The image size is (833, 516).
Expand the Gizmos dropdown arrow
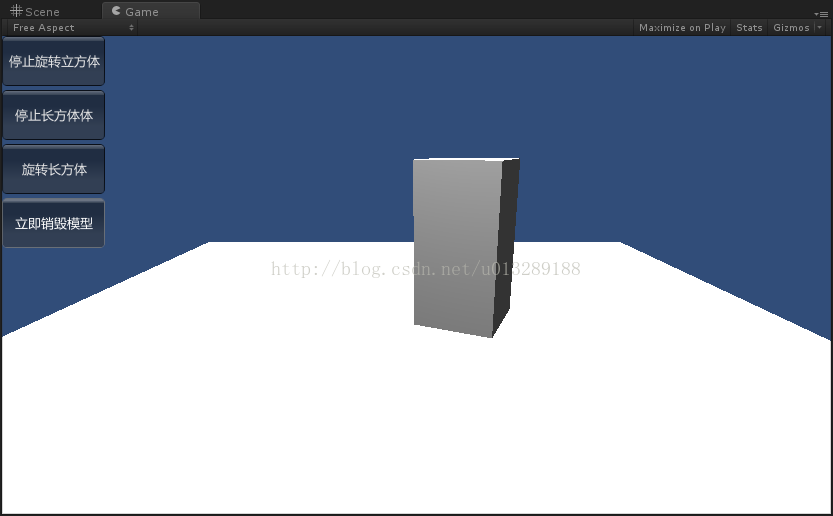tap(820, 28)
